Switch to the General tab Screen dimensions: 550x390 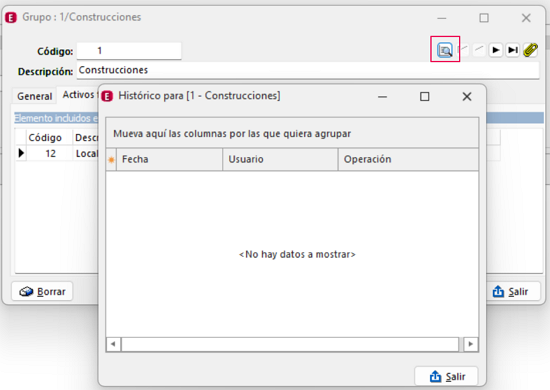tap(34, 96)
